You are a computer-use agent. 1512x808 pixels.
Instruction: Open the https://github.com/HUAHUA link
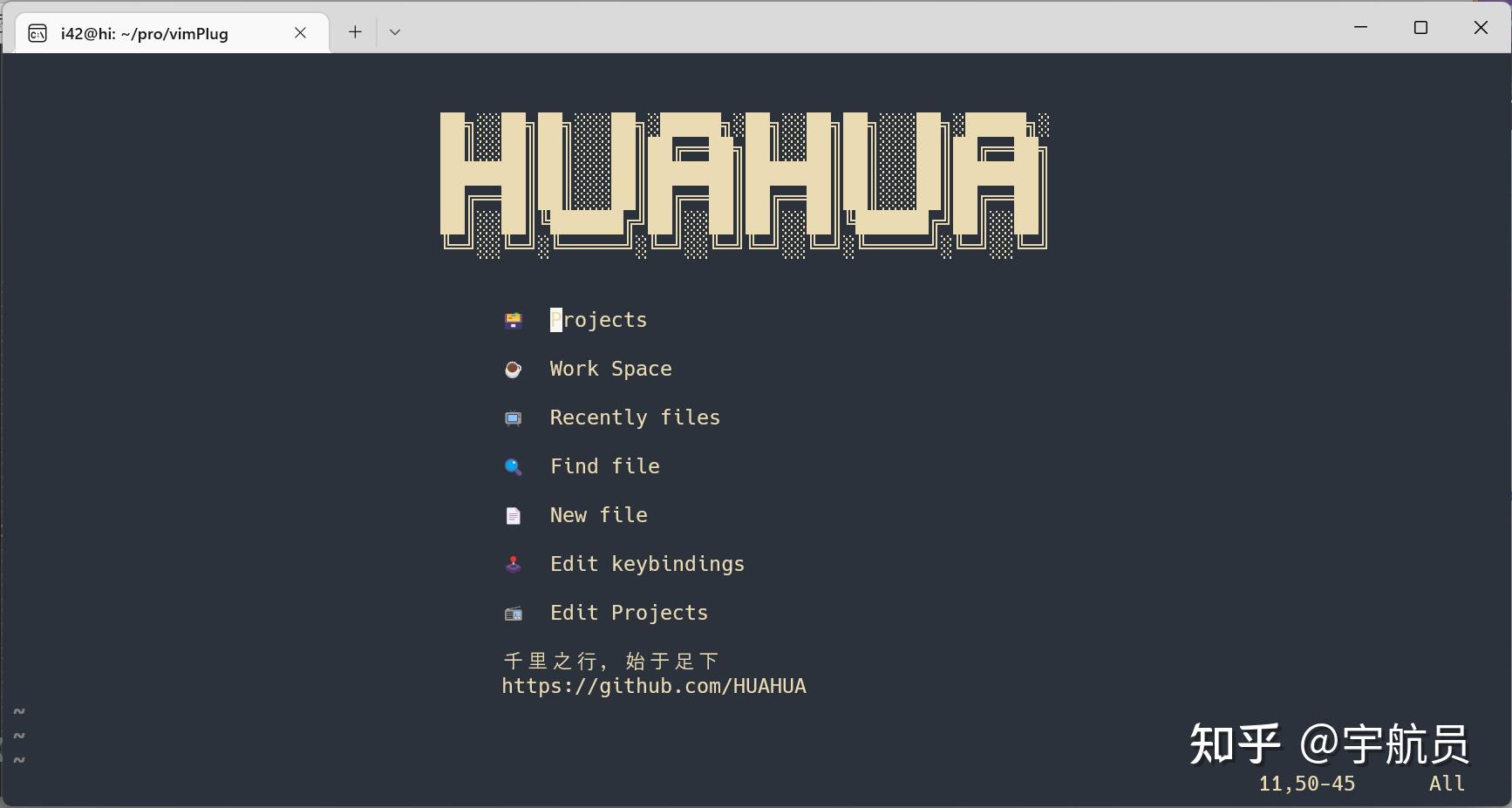pos(653,687)
